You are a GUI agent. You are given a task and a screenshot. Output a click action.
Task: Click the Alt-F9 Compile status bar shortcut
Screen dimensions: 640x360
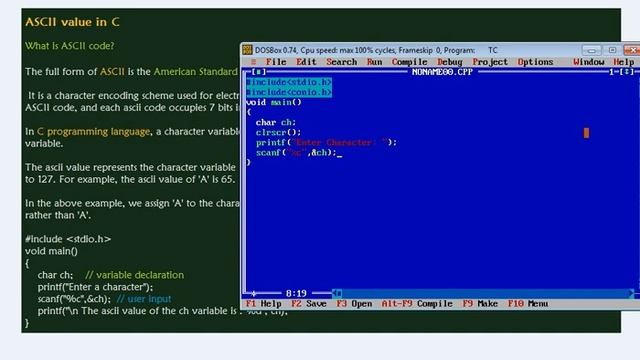[417, 304]
